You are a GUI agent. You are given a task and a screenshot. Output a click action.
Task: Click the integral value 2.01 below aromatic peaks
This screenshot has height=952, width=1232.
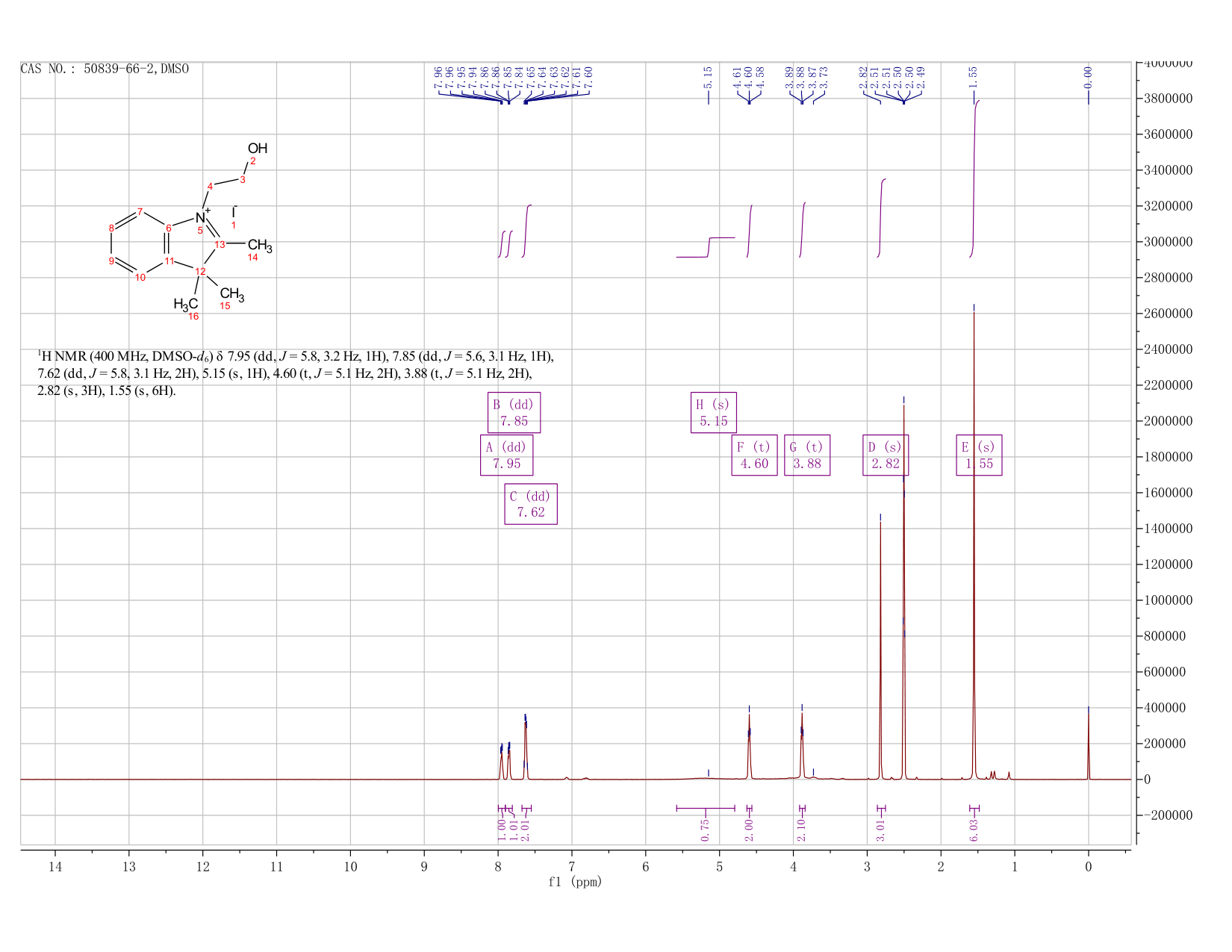[x=525, y=830]
